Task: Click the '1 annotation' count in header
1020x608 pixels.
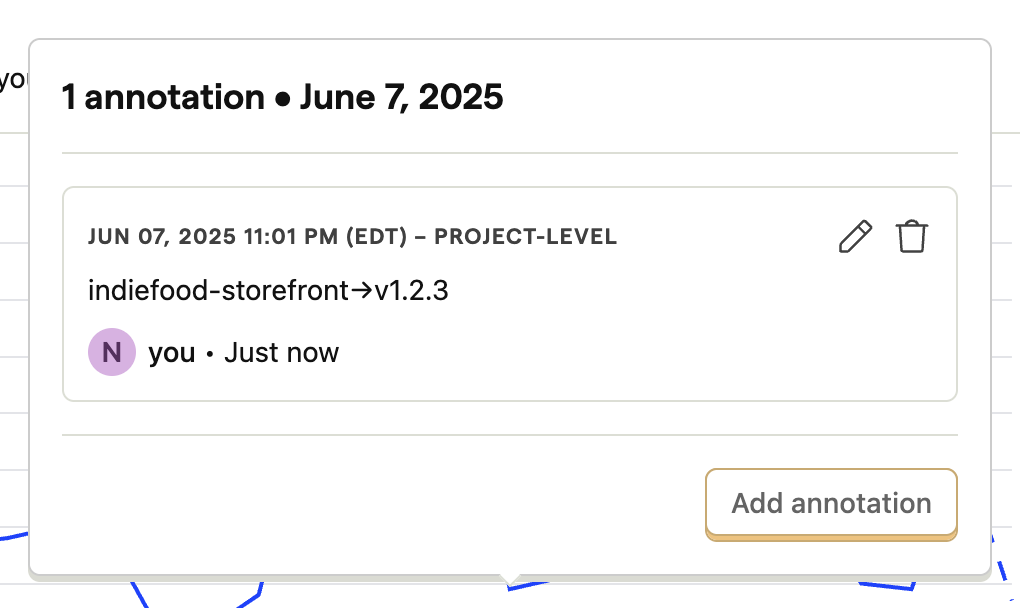Action: [163, 98]
